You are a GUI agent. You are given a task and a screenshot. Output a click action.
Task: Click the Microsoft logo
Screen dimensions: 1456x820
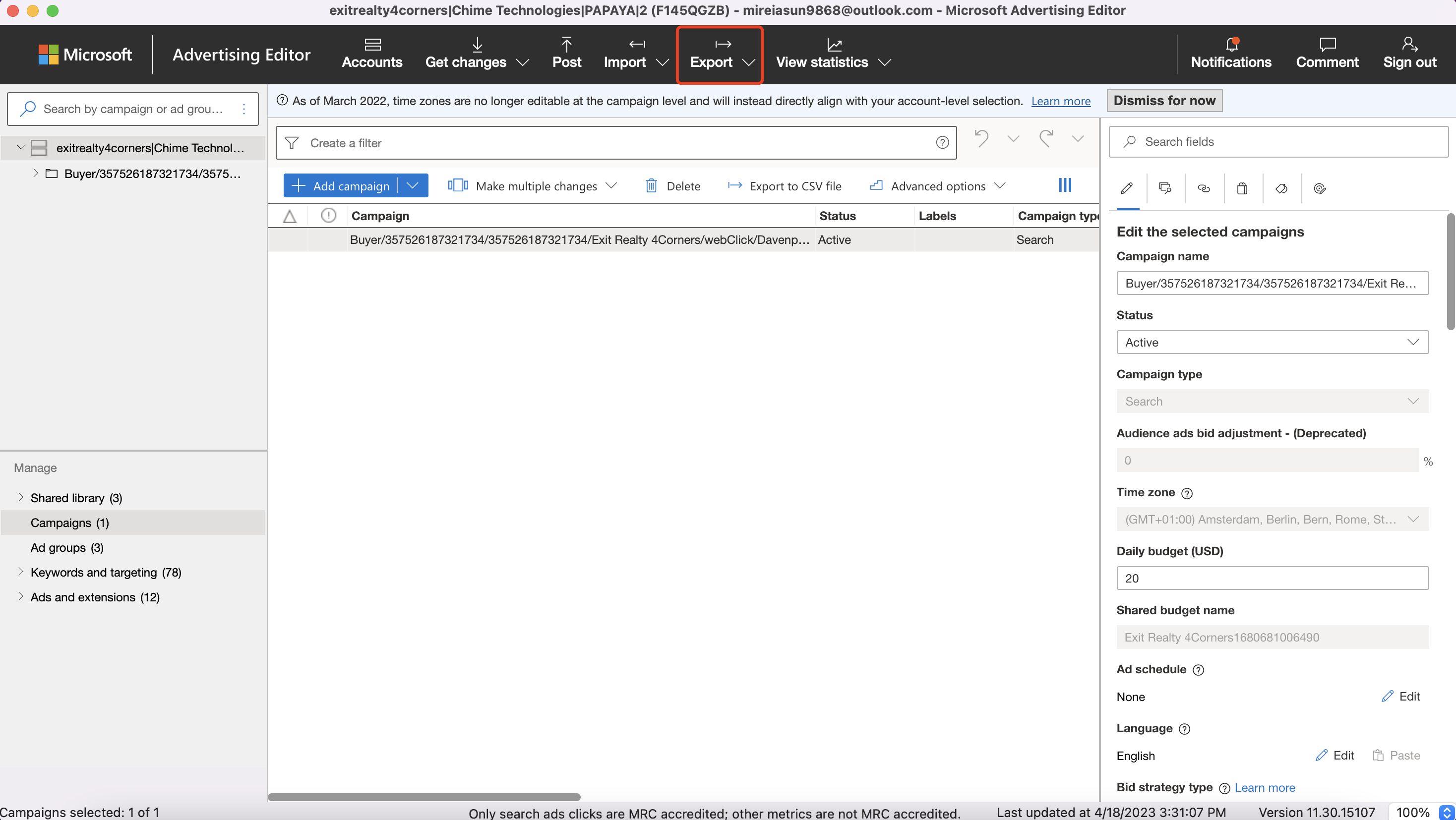(x=85, y=54)
